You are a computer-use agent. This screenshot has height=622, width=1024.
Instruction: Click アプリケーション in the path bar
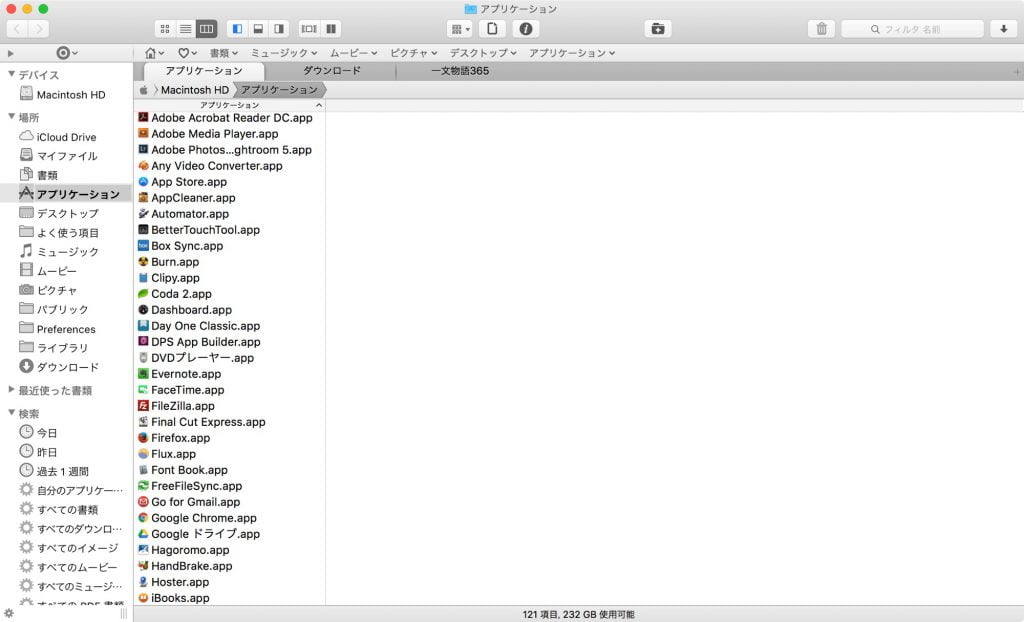click(x=279, y=90)
